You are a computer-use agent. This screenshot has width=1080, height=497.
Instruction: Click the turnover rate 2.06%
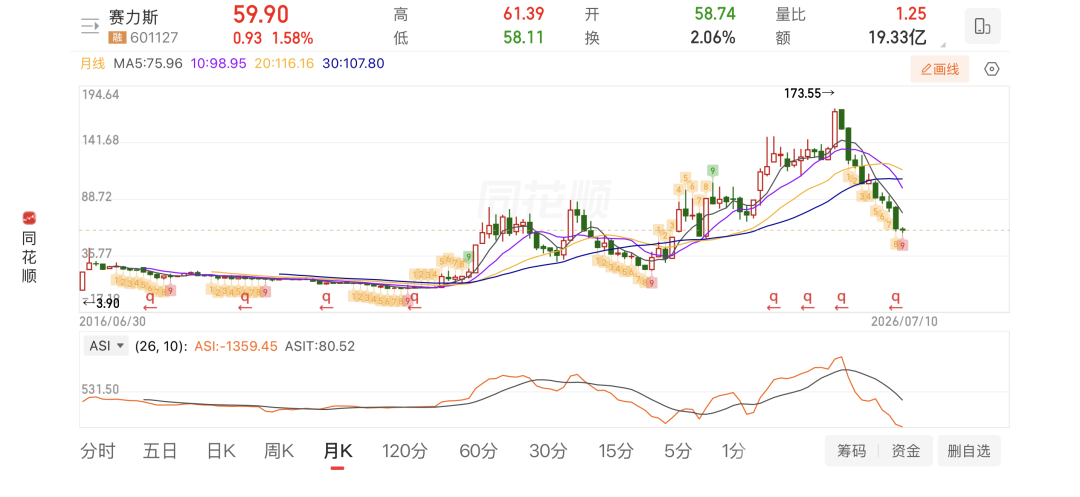point(713,37)
